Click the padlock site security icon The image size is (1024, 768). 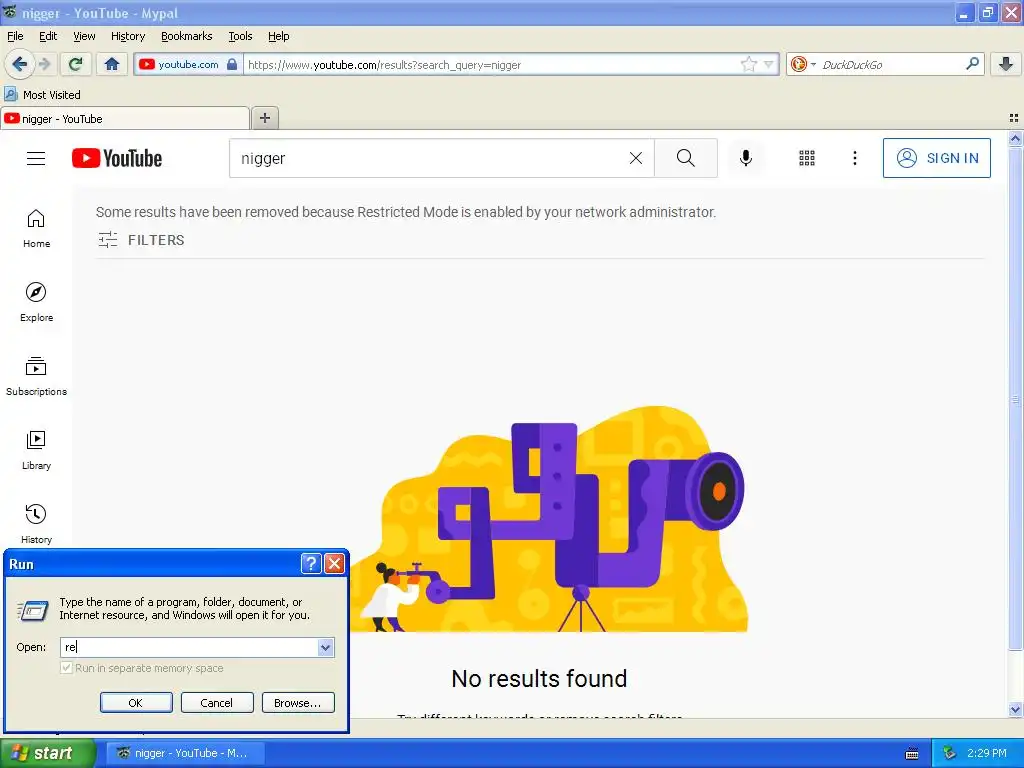coord(232,64)
